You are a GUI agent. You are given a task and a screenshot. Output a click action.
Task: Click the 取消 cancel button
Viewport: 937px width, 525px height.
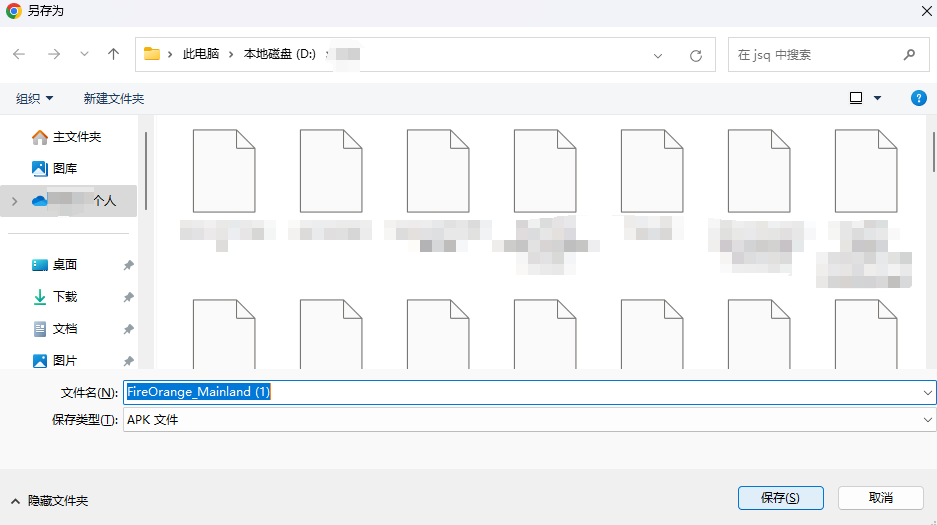tap(880, 498)
